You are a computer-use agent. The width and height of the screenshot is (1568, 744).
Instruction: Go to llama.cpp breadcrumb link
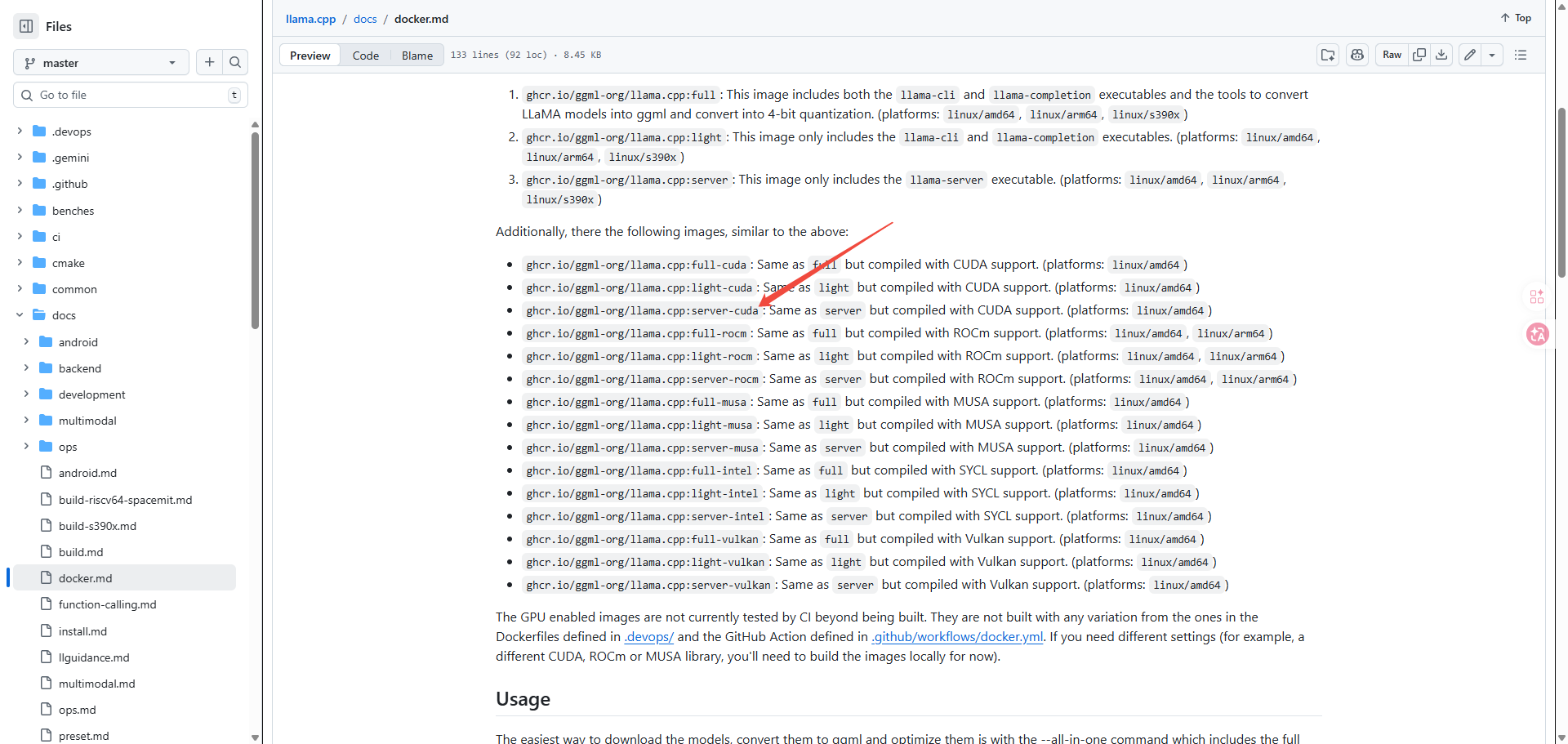(x=310, y=19)
